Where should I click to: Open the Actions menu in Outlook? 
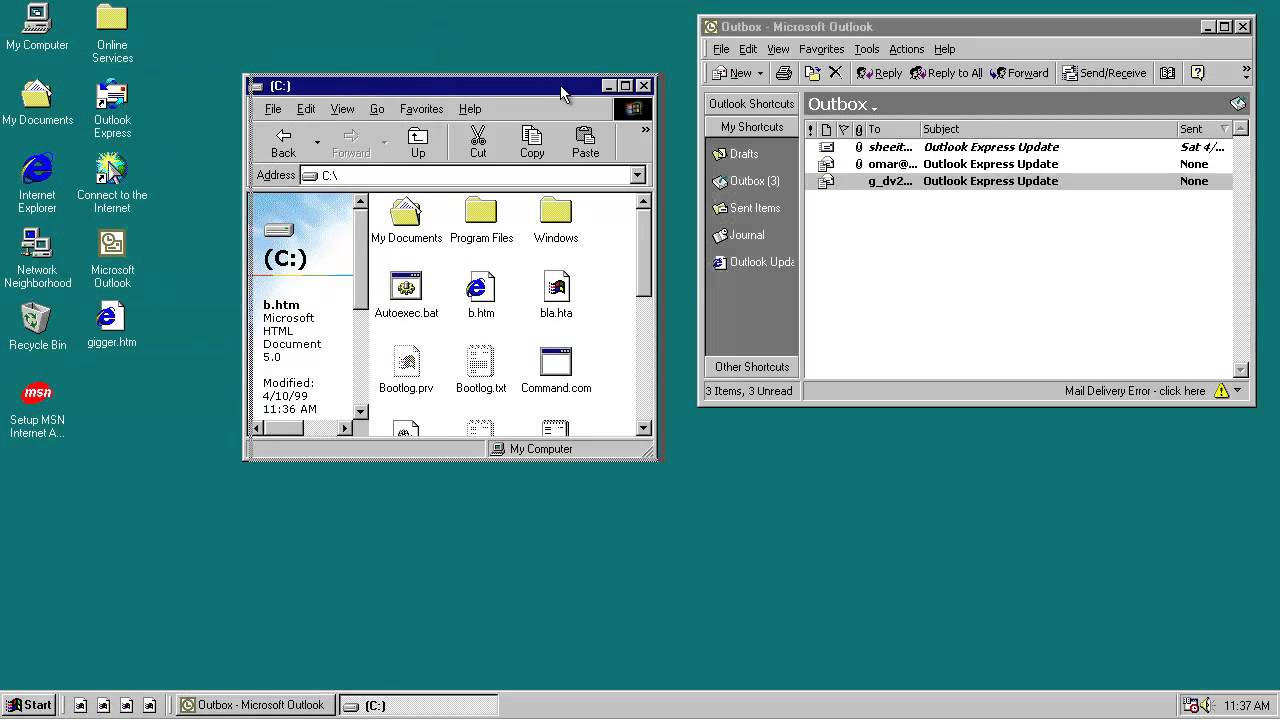[906, 49]
